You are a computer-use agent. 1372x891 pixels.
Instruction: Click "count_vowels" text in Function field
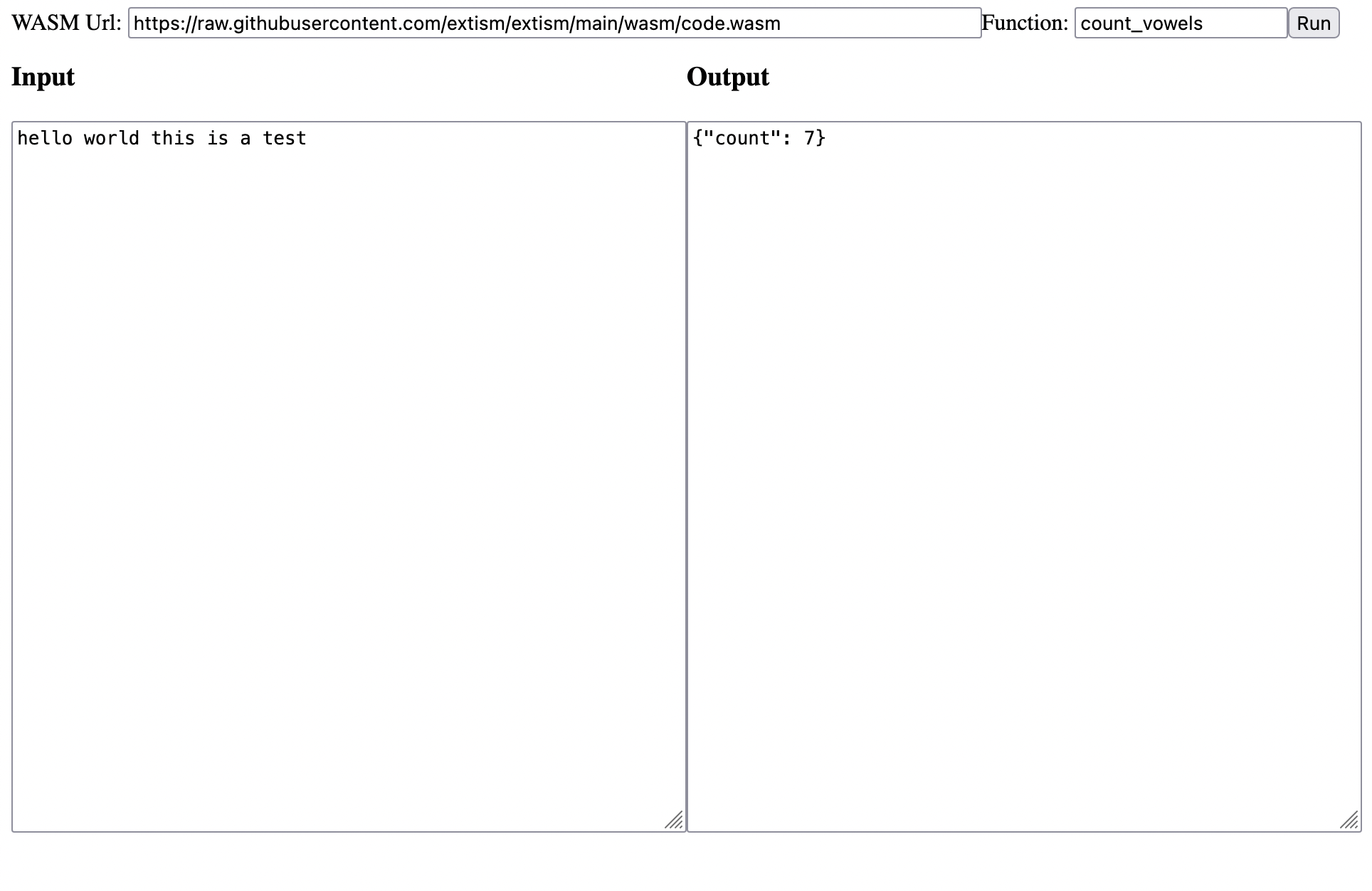click(x=1141, y=23)
